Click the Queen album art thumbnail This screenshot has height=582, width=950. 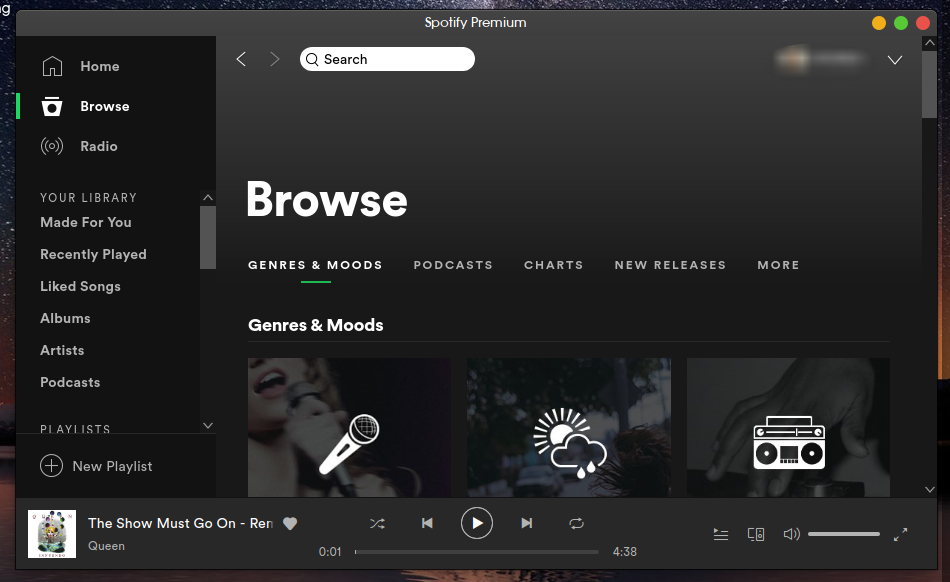coord(52,534)
